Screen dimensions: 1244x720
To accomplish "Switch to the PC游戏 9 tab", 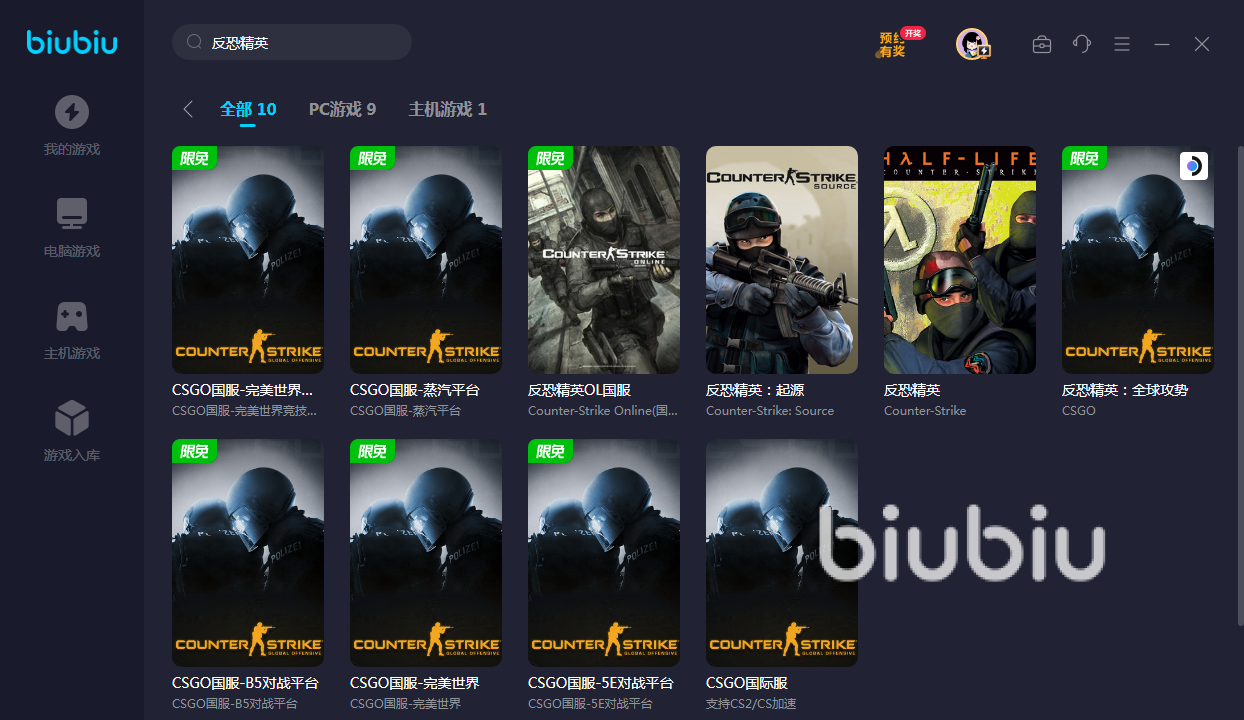I will (x=342, y=109).
